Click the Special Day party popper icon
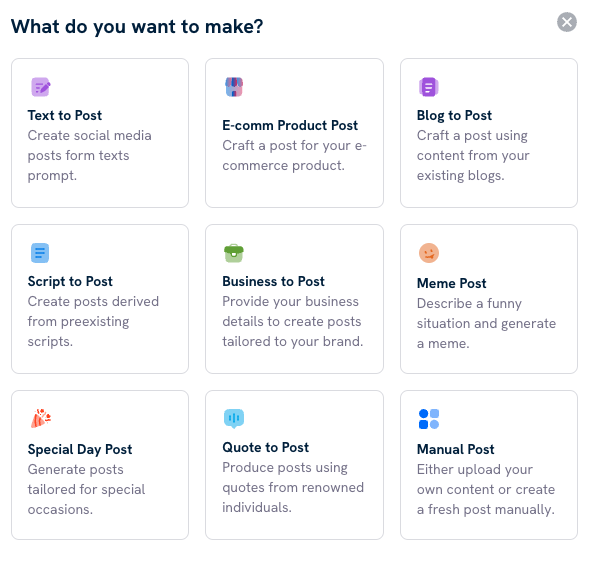Screen dimensions: 591x563 41,418
